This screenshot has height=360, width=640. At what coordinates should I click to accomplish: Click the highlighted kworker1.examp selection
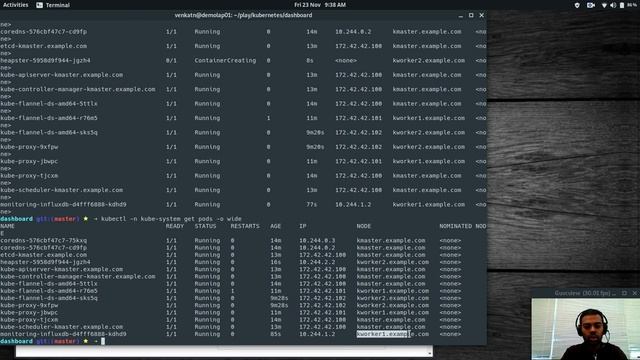tap(382, 334)
